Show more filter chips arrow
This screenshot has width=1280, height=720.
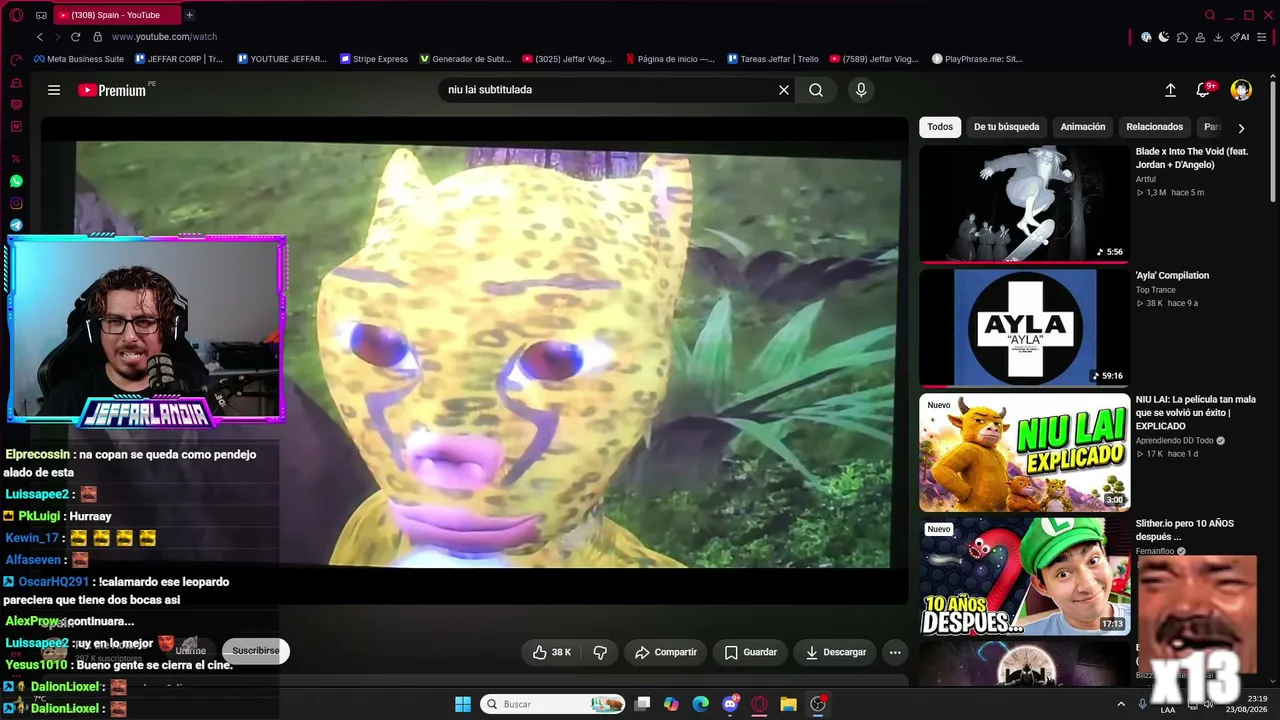click(x=1241, y=128)
